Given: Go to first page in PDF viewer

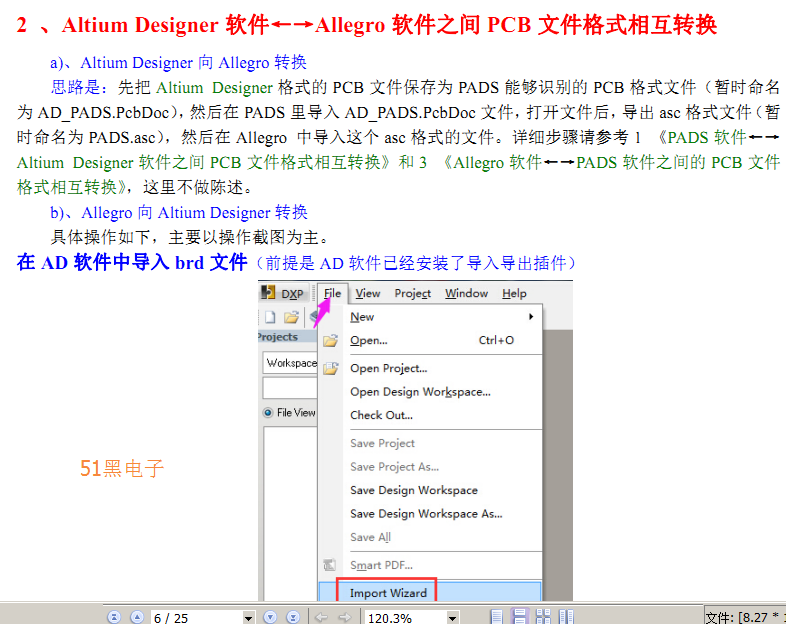Looking at the screenshot, I should (114, 617).
